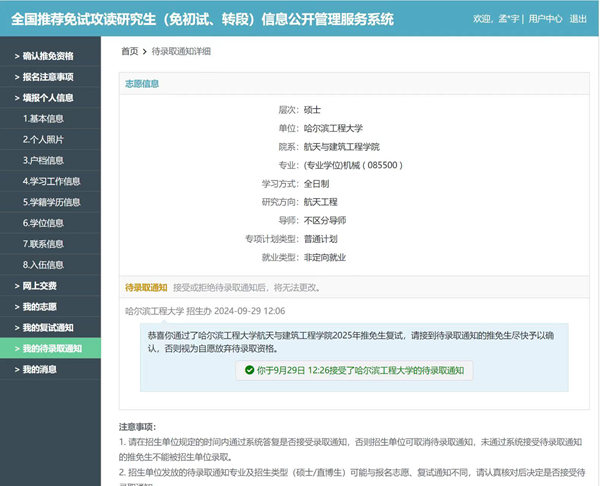Screen dimensions: 600x486
Task: Click 普通计划 plan type value
Action: point(320,239)
